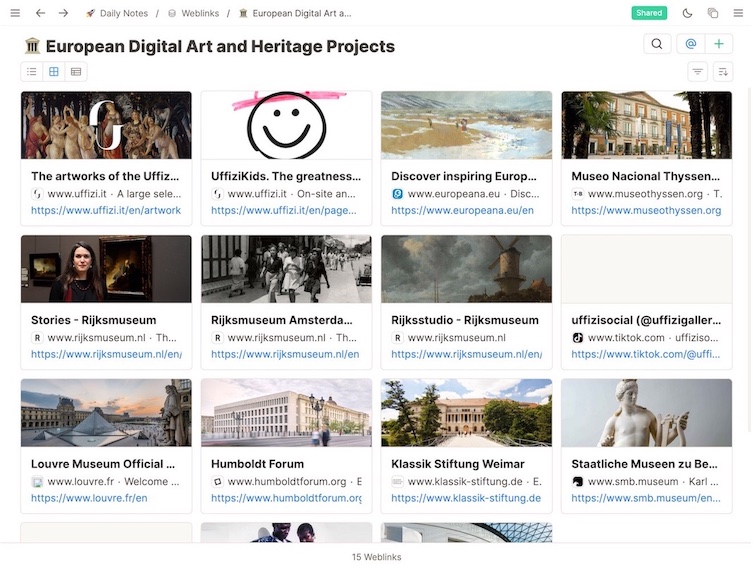Viewport: 753px width, 571px height.
Task: Open 'Discover inspiring Europ...' title
Action: (464, 176)
